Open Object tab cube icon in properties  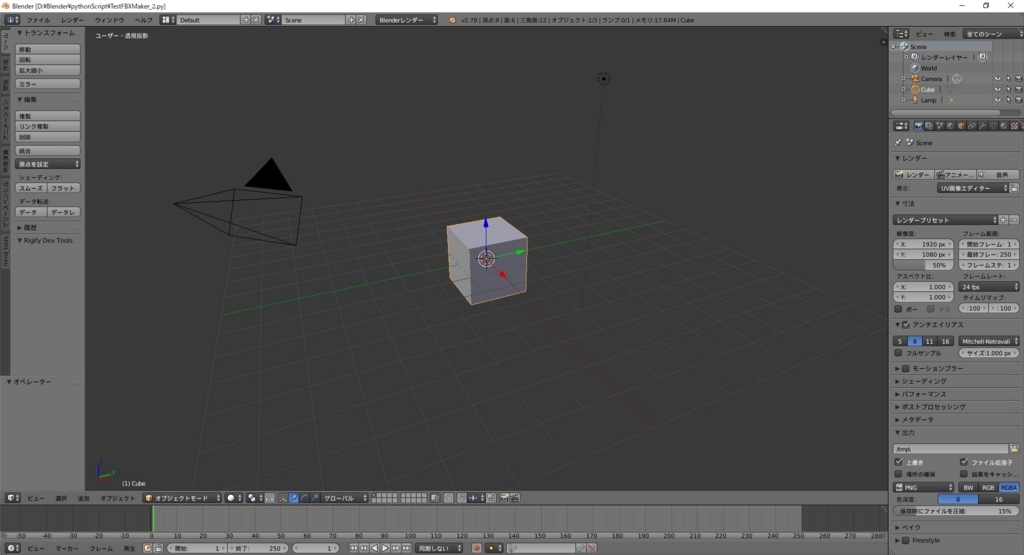point(961,126)
